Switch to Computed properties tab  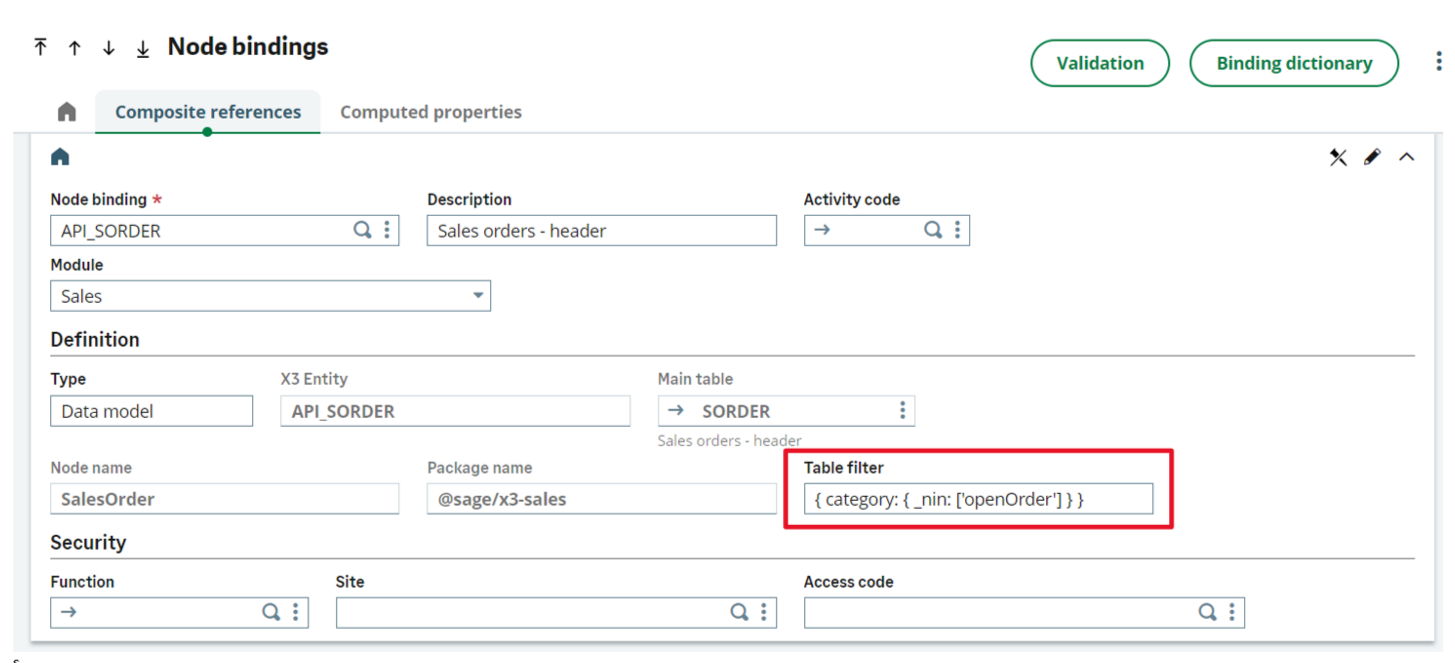click(431, 112)
